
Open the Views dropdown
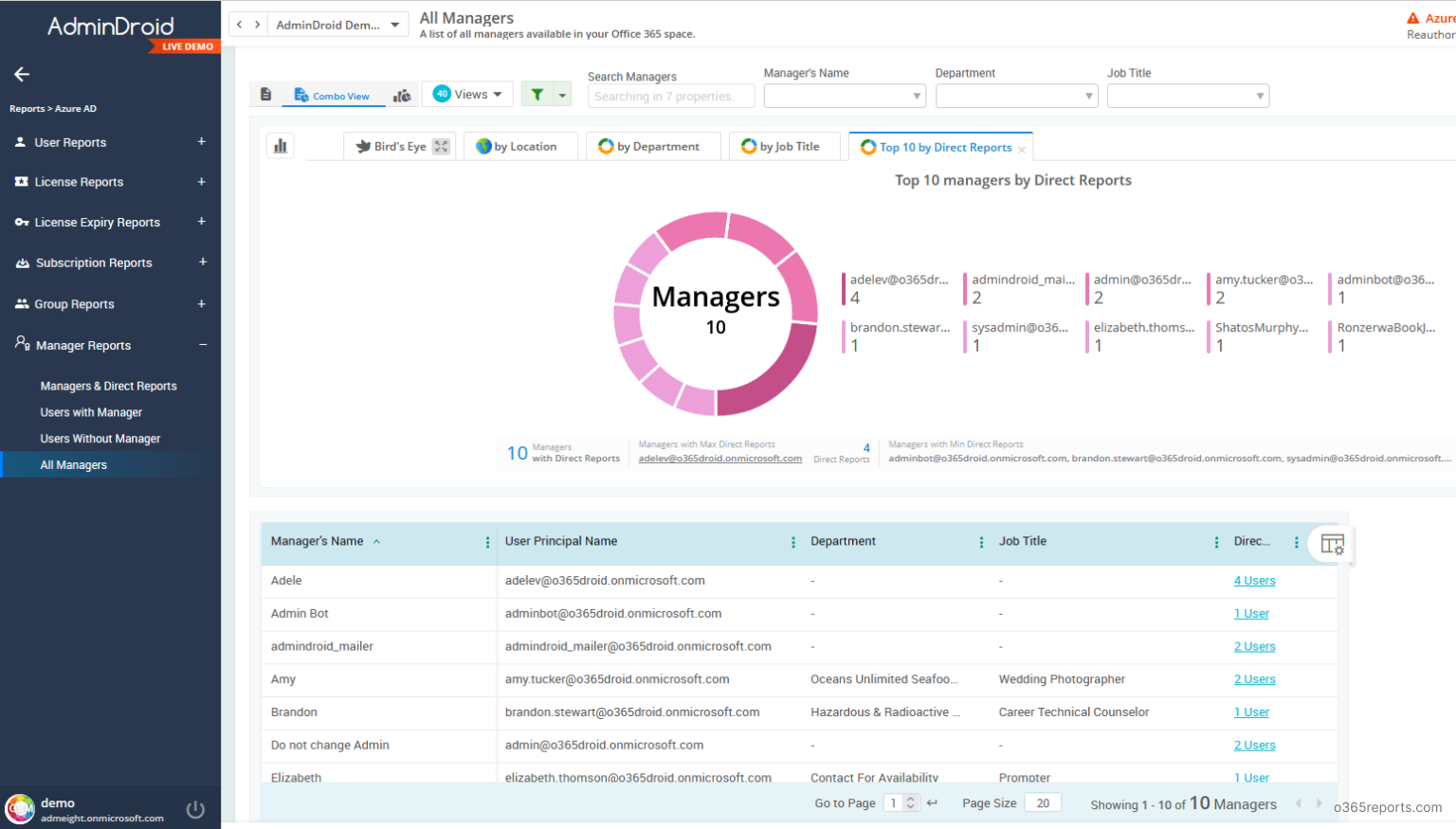coord(467,94)
